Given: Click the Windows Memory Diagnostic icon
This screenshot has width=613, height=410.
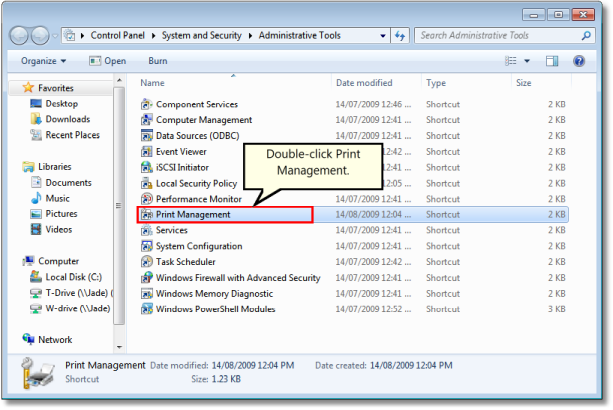Looking at the screenshot, I should [x=147, y=294].
